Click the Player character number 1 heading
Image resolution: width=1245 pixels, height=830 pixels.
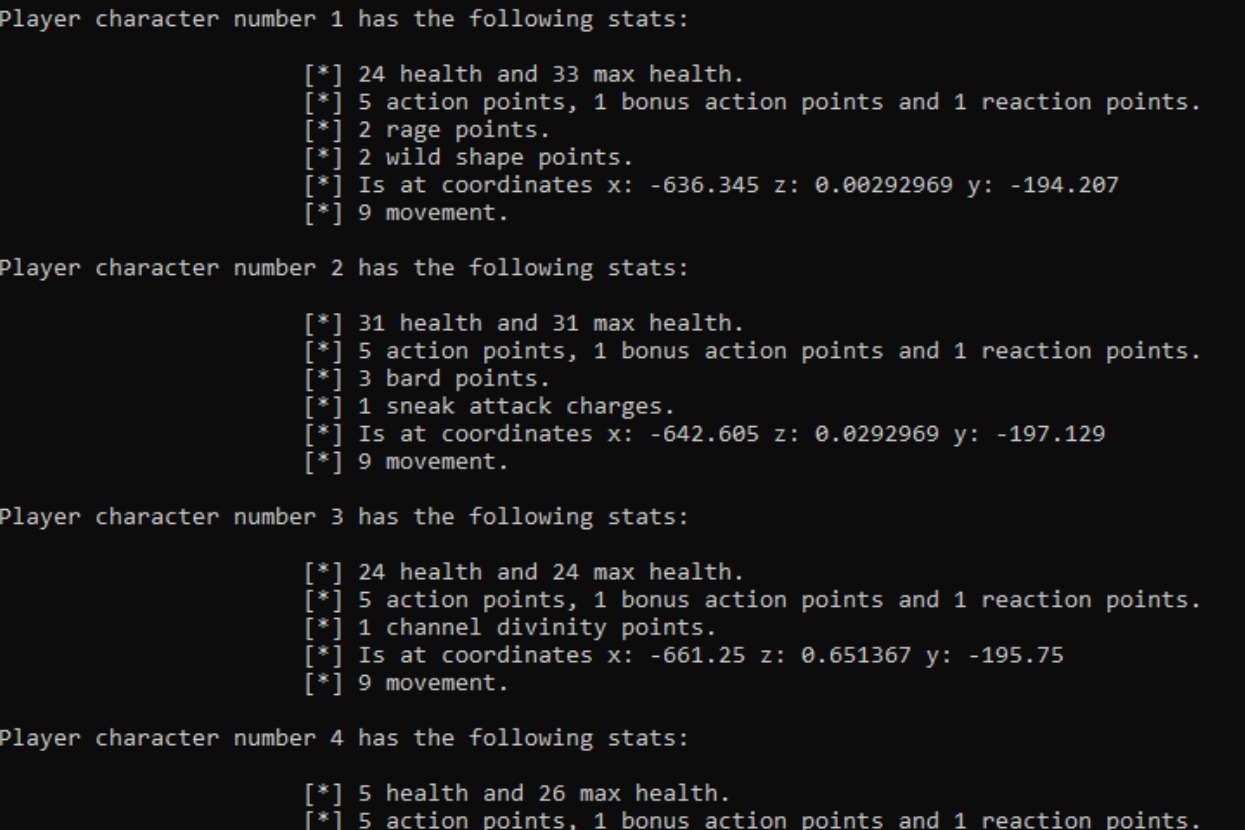(x=344, y=19)
